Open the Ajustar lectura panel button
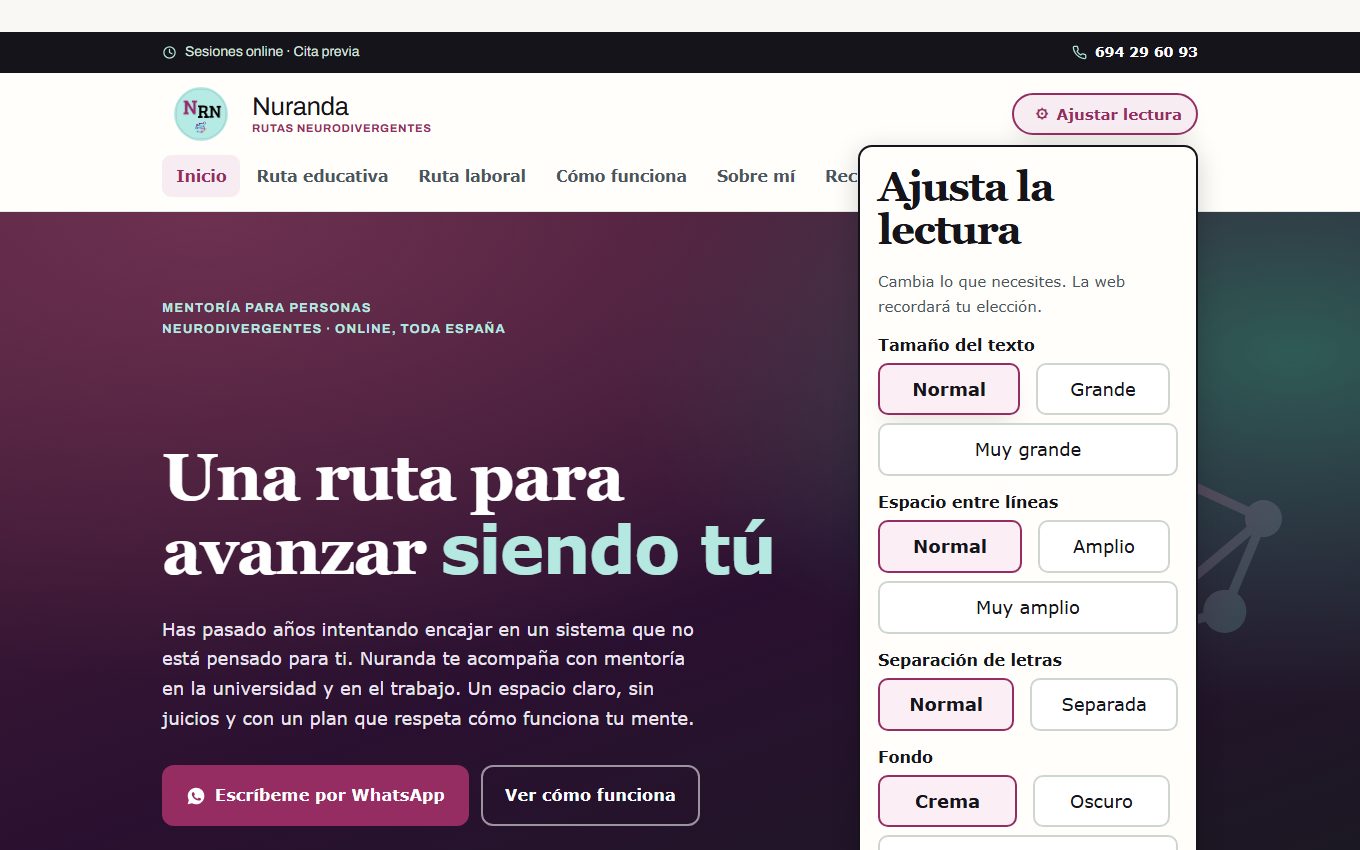The height and width of the screenshot is (850, 1360). point(1105,114)
